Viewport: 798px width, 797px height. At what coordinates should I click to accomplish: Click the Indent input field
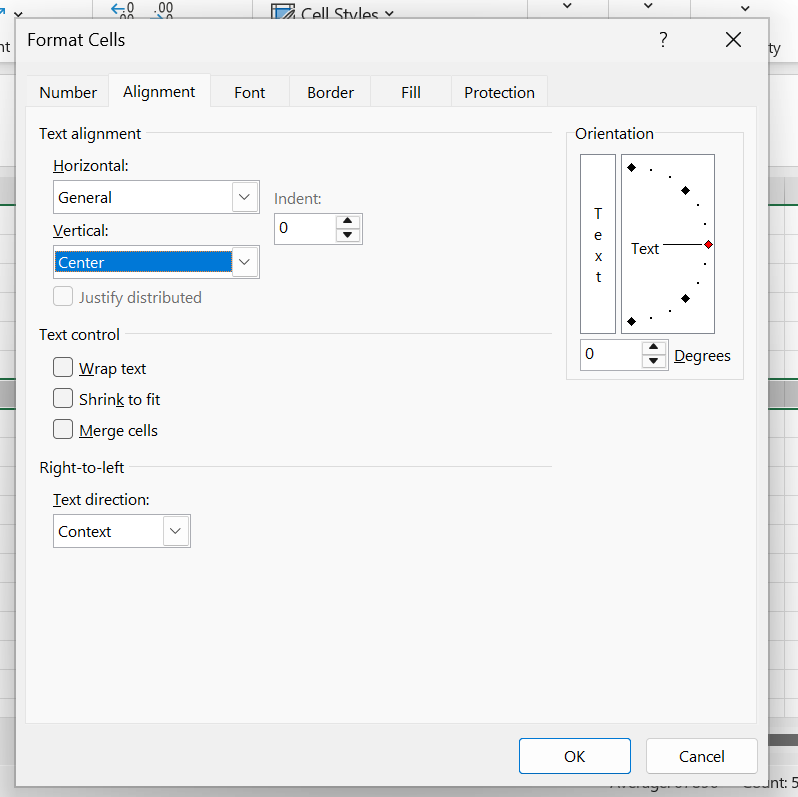pos(305,229)
